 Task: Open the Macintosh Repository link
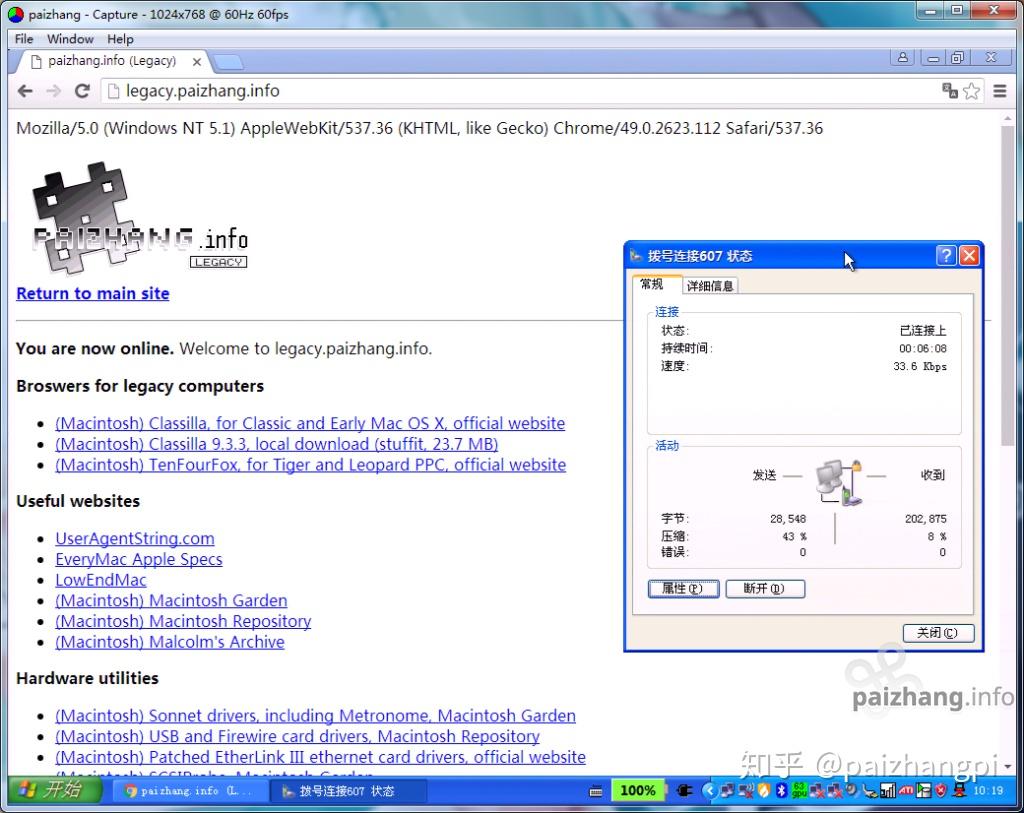(183, 621)
